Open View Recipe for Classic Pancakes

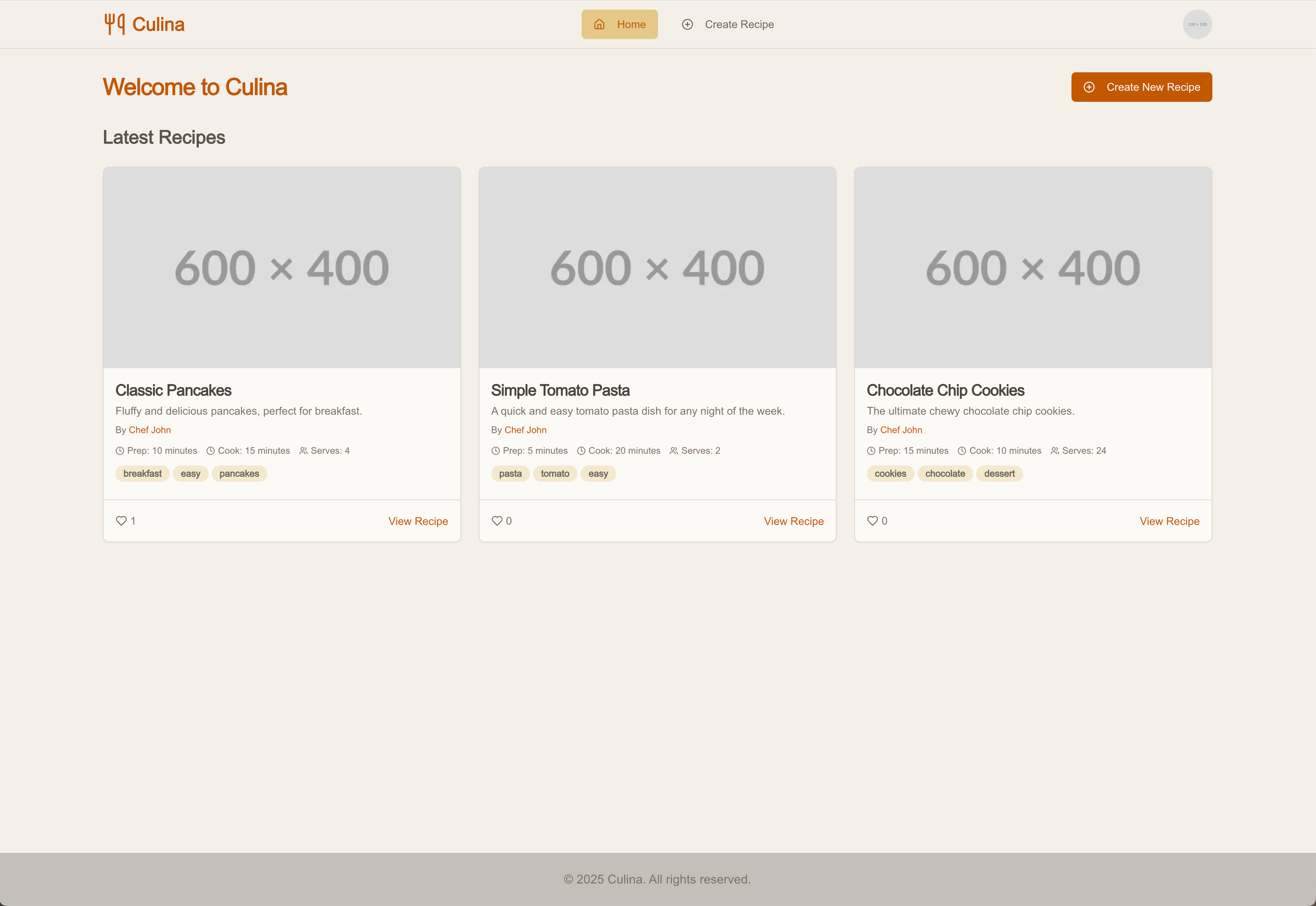418,521
